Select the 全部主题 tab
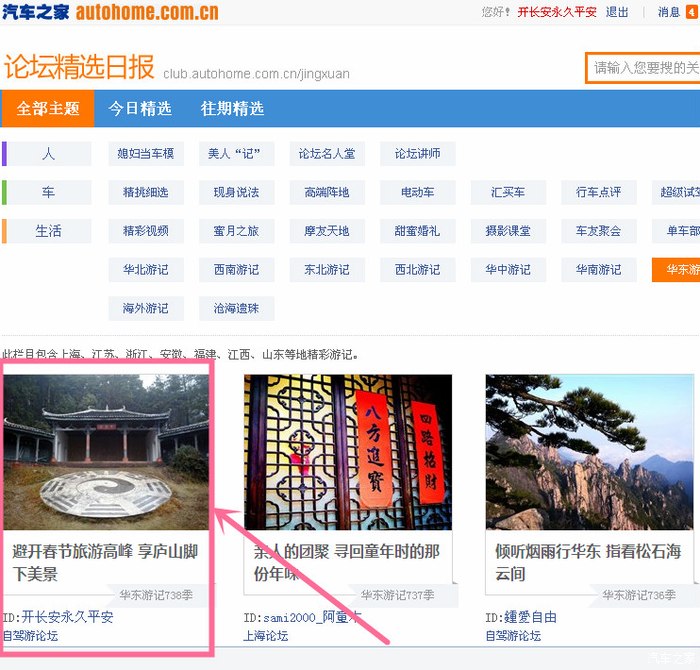Image resolution: width=700 pixels, height=670 pixels. tap(48, 109)
